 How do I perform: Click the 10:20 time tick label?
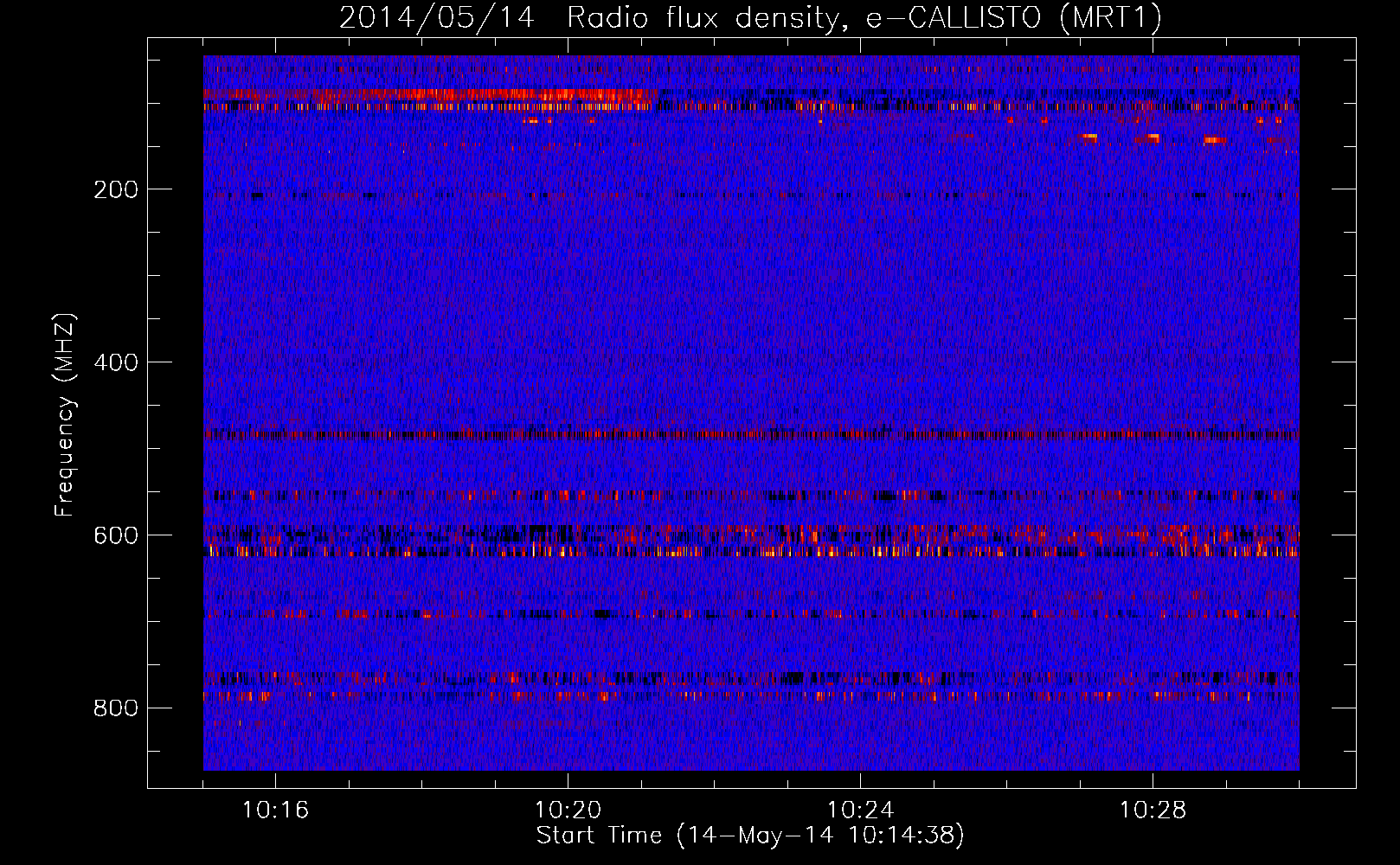click(x=568, y=811)
